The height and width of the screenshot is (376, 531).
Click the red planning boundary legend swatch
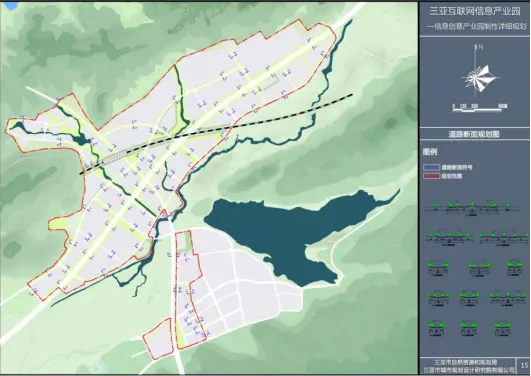[x=431, y=176]
